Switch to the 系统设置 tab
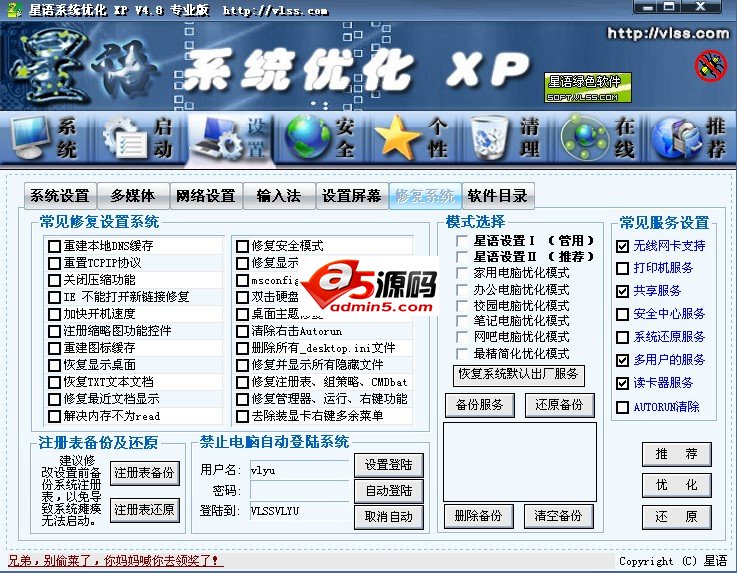The width and height of the screenshot is (737, 573). coord(60,196)
